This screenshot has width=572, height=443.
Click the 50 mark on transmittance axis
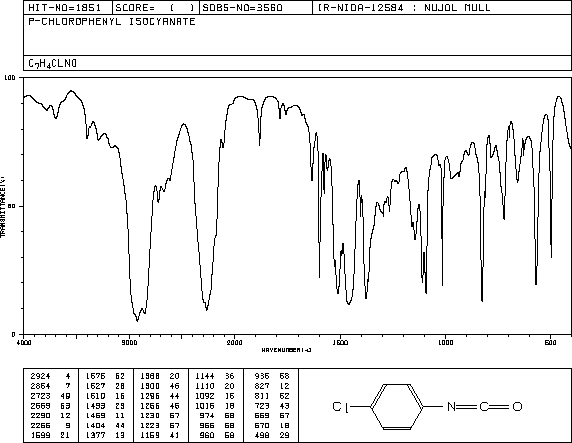tap(13, 206)
